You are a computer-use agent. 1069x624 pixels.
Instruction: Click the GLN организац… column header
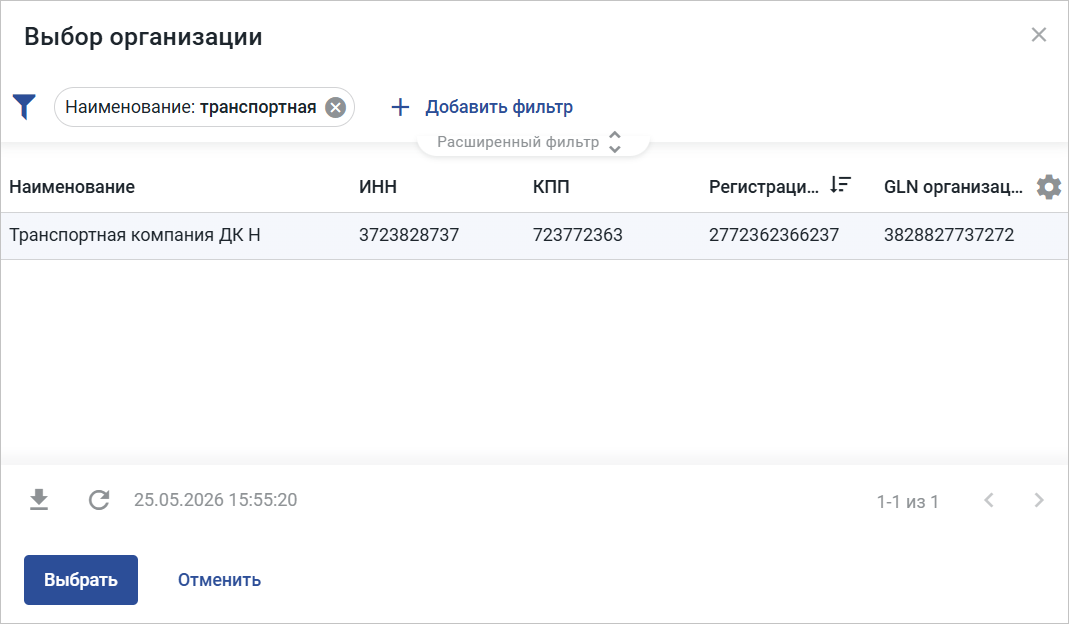[x=953, y=187]
